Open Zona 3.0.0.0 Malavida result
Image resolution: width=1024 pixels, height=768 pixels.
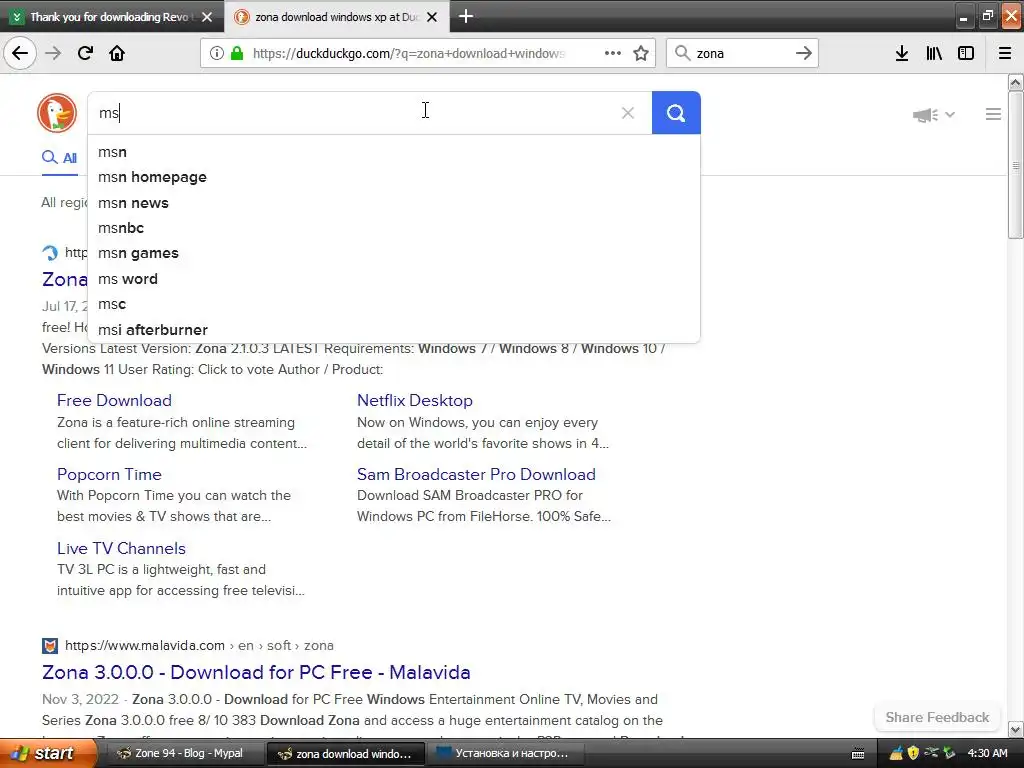point(256,672)
